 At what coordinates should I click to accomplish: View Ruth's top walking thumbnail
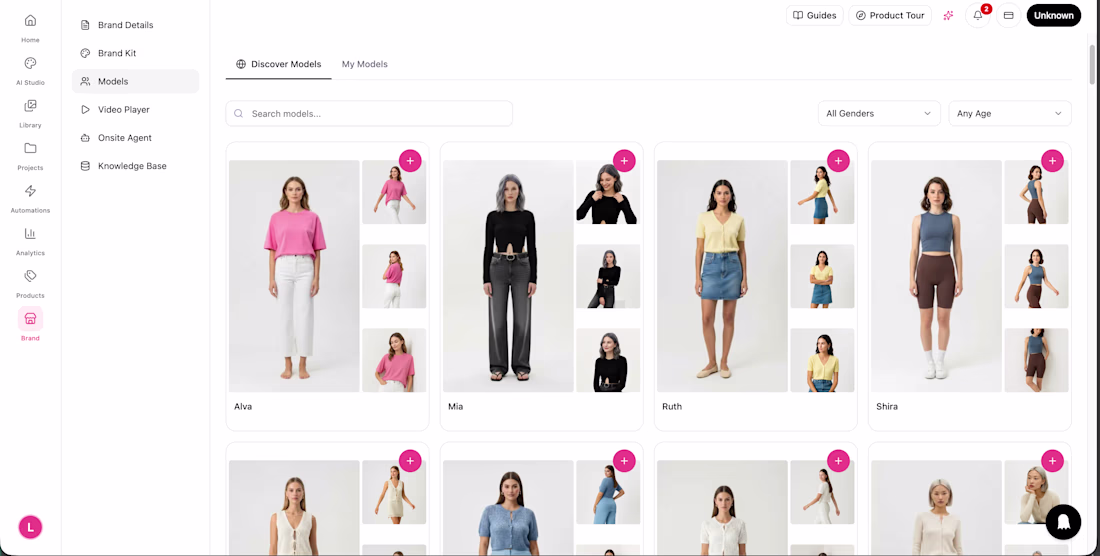[822, 192]
